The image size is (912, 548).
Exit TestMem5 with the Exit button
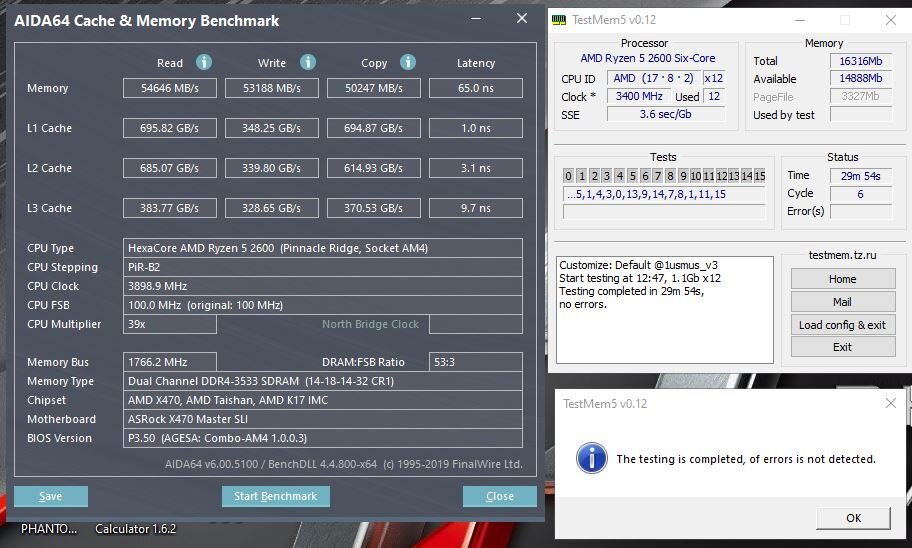(x=842, y=347)
